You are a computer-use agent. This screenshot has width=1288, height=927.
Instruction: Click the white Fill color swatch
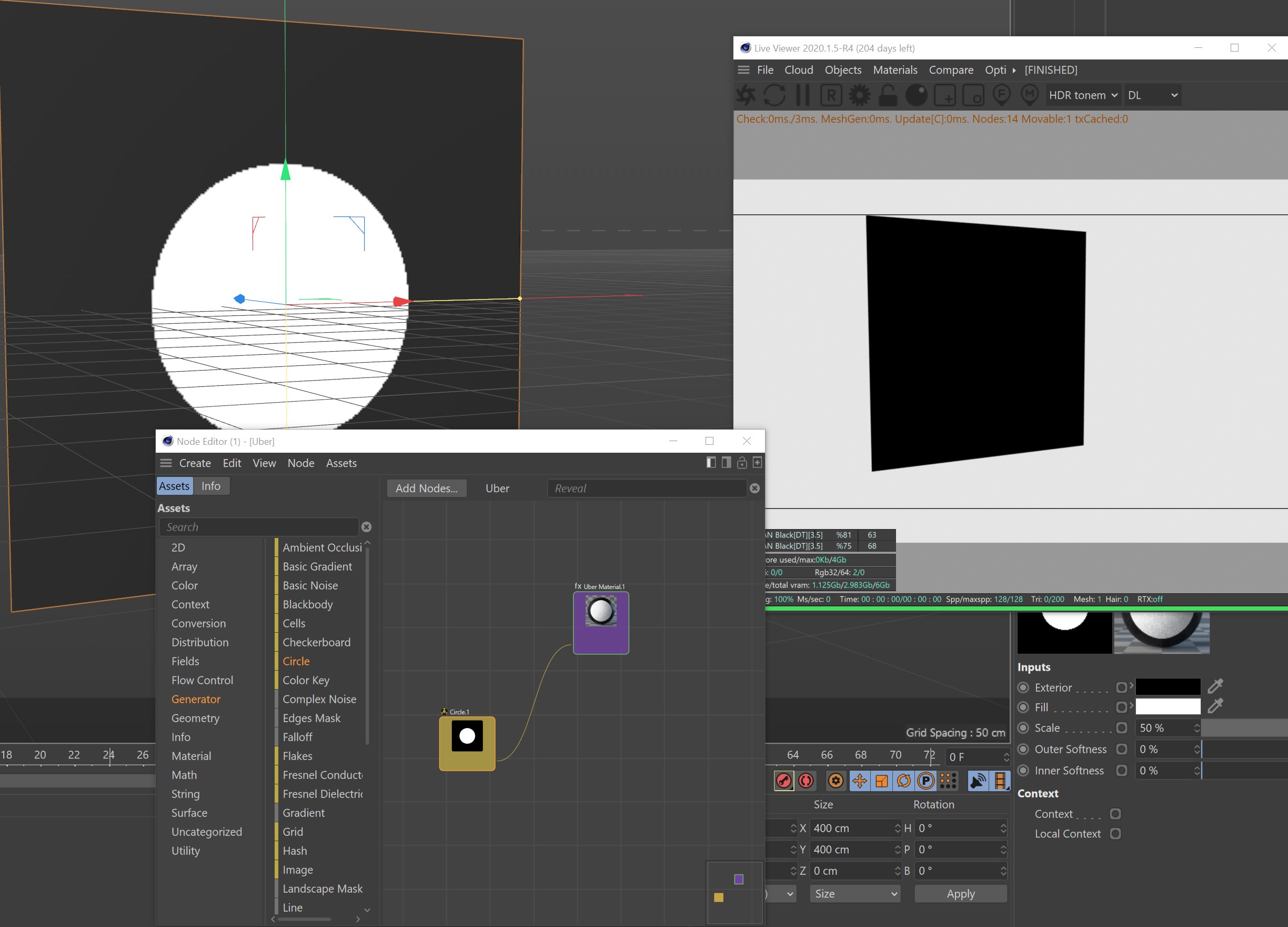(1168, 706)
